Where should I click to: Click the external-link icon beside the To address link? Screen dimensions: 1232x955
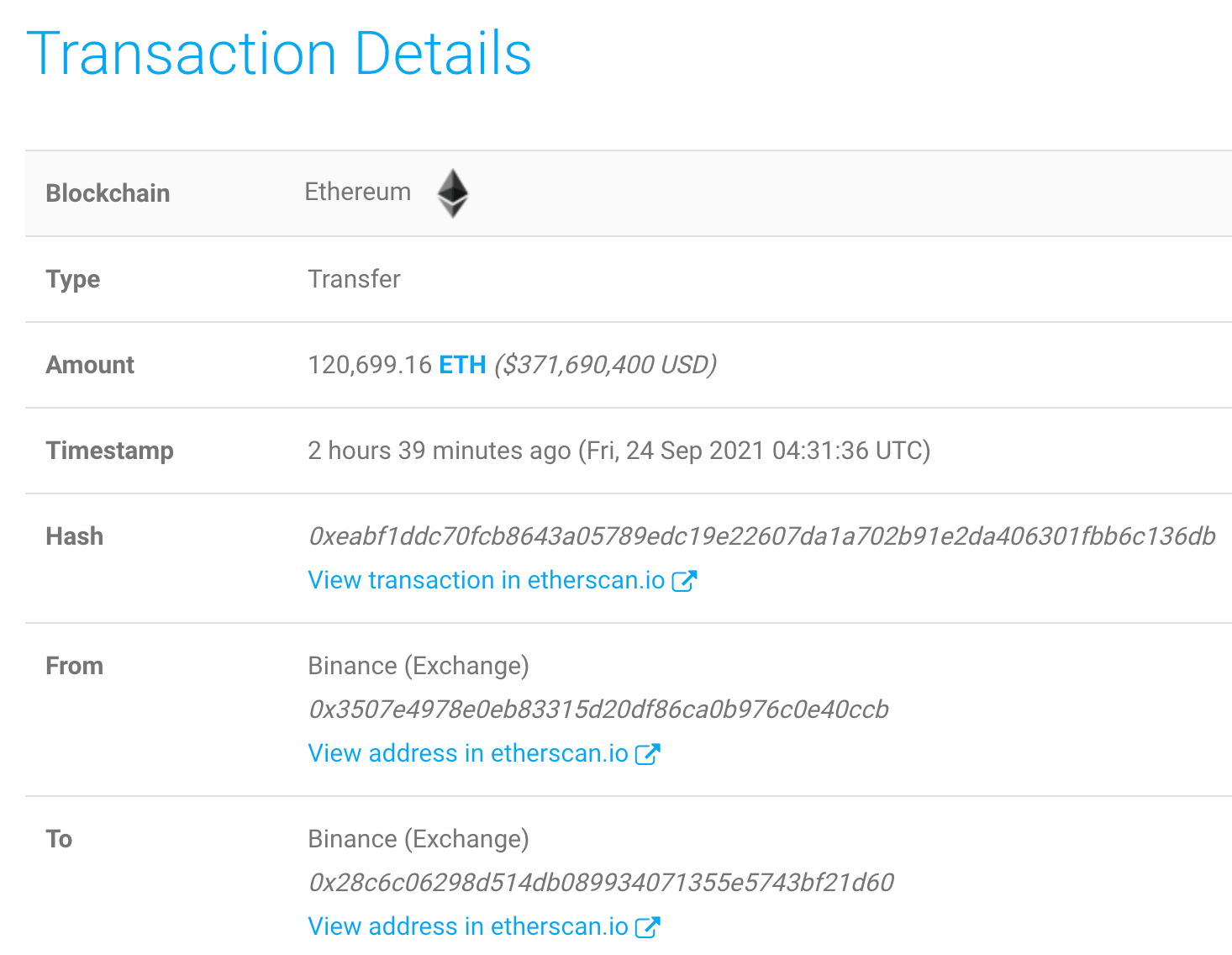[648, 926]
